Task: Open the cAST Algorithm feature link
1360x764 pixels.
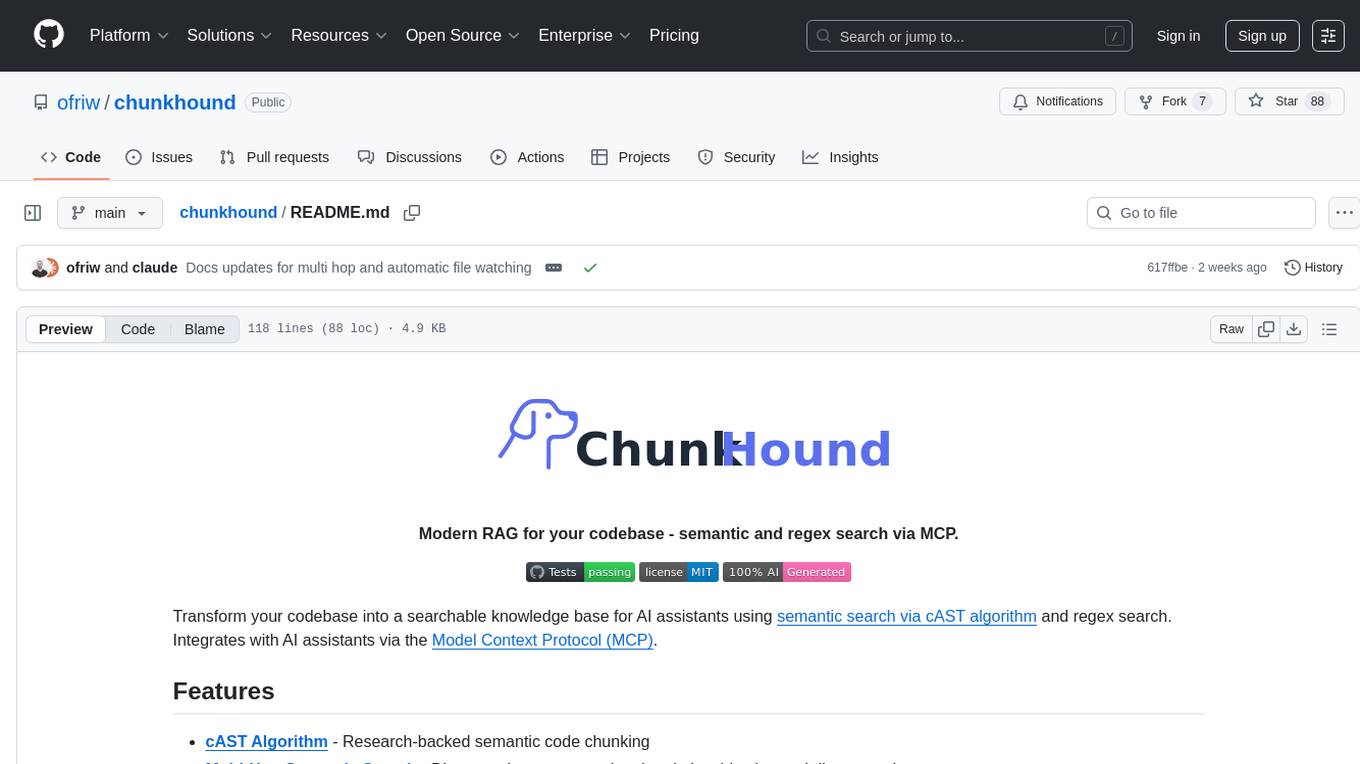Action: coord(266,741)
